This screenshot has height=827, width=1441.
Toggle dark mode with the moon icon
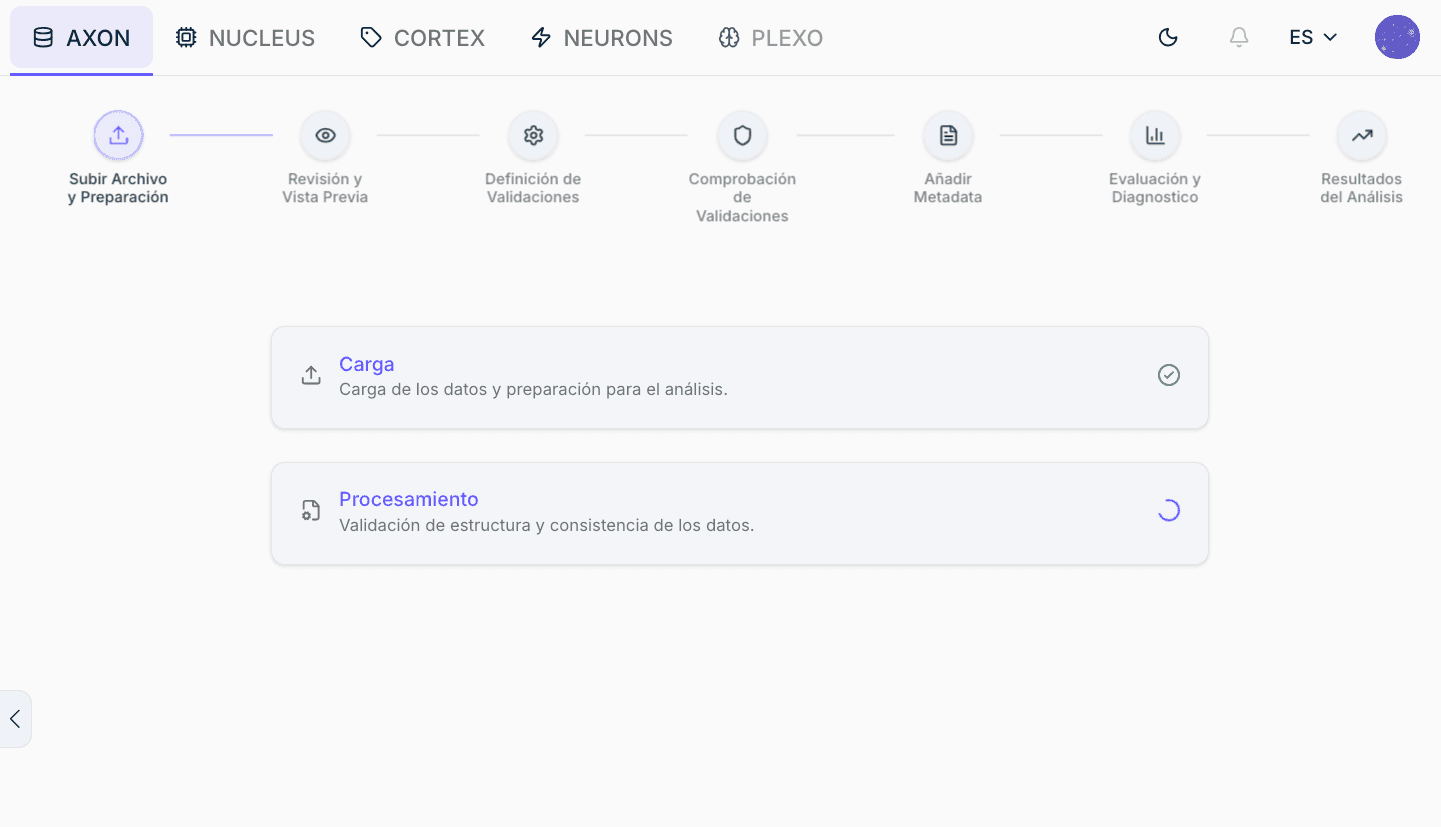click(x=1168, y=38)
